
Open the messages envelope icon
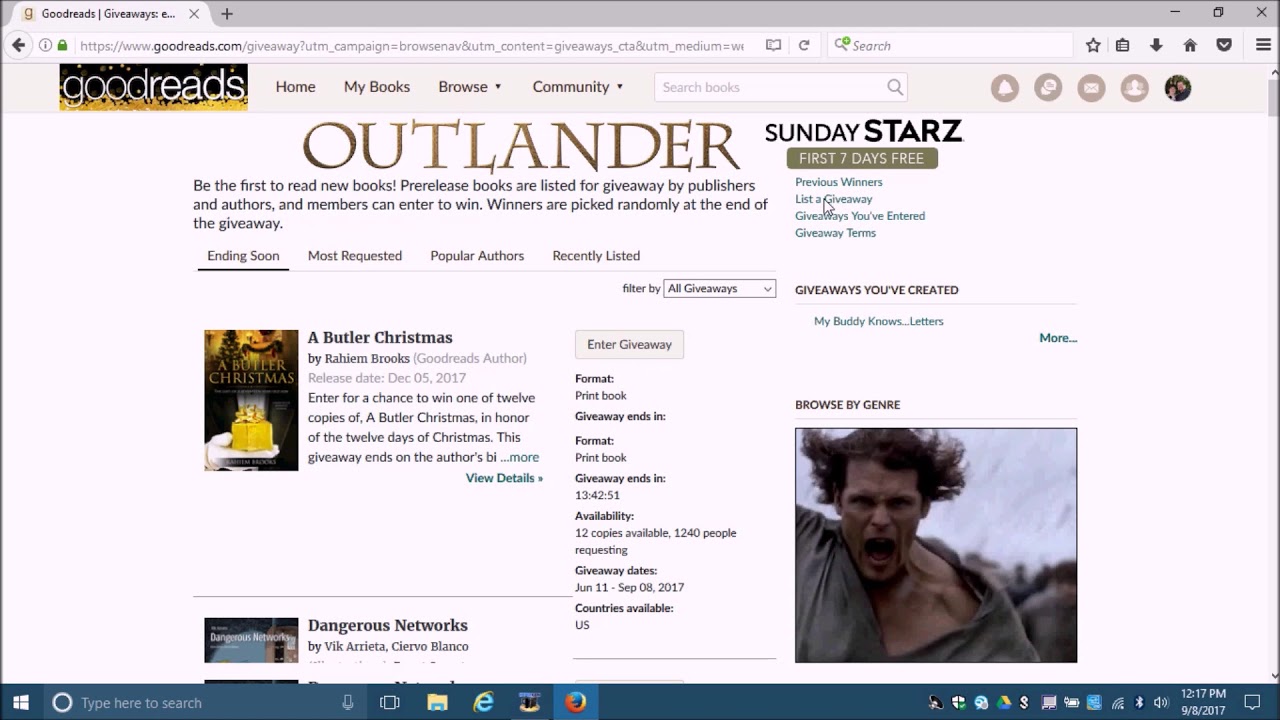(1091, 88)
